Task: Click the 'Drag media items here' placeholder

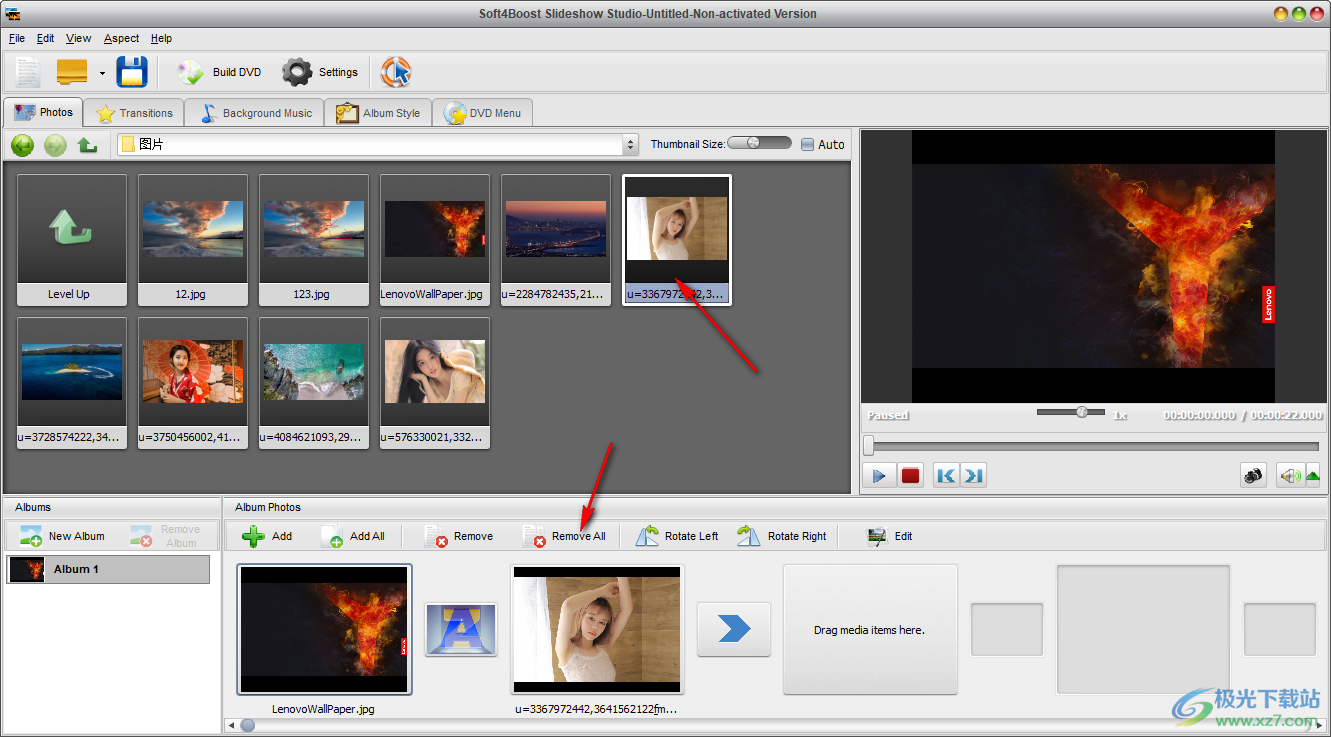Action: pos(870,630)
